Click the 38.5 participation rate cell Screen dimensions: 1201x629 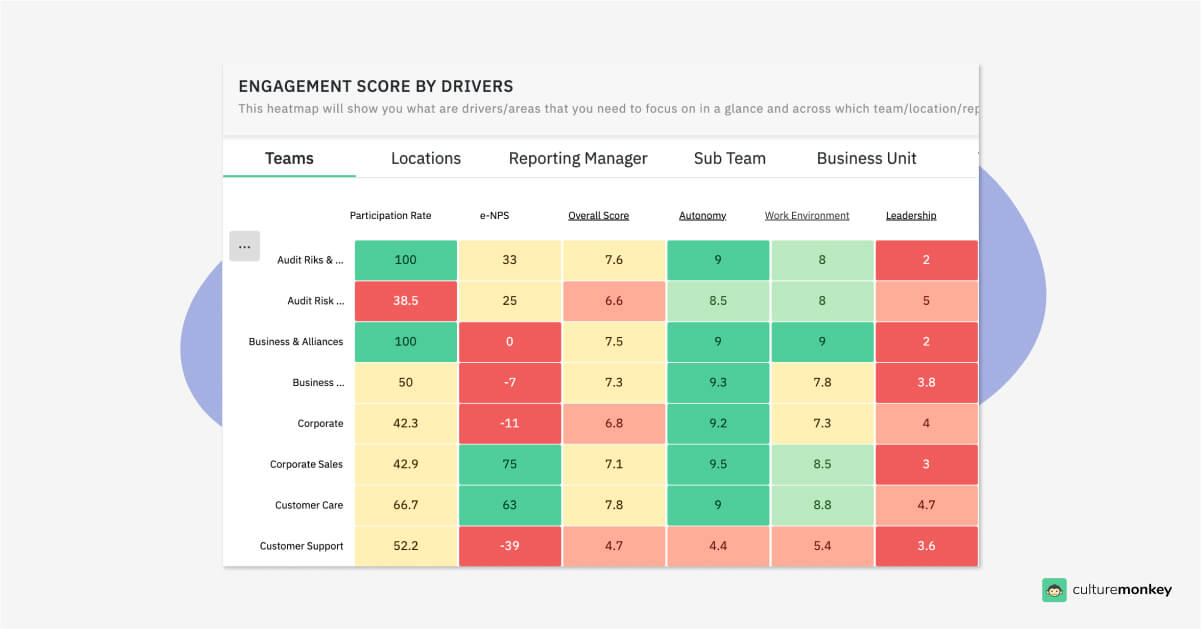pos(406,300)
